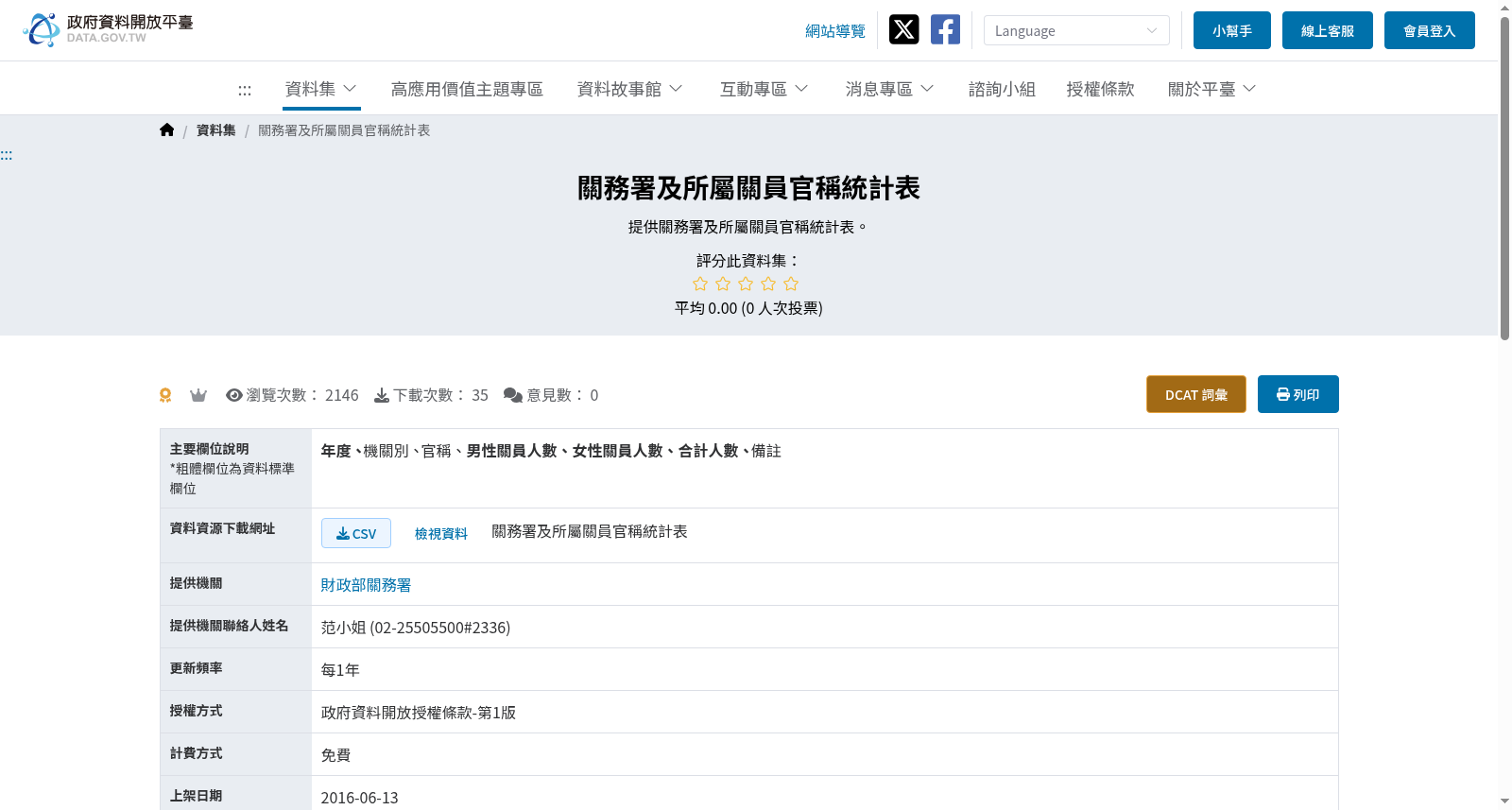Open the Facebook social icon
The width and height of the screenshot is (1512, 810).
tap(945, 30)
